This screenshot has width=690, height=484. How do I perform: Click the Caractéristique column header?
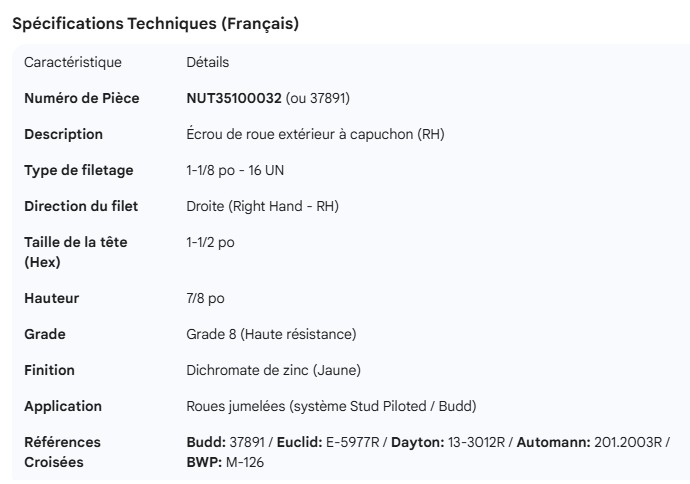[x=73, y=62]
